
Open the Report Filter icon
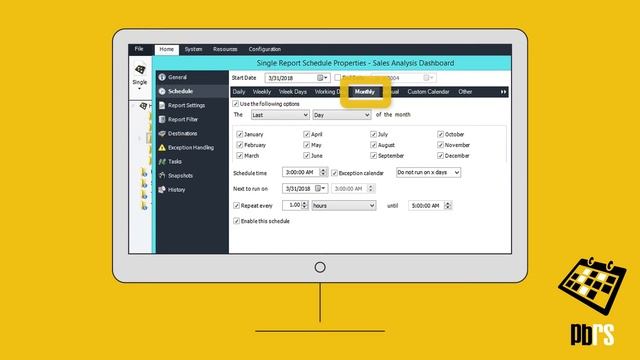click(x=162, y=119)
